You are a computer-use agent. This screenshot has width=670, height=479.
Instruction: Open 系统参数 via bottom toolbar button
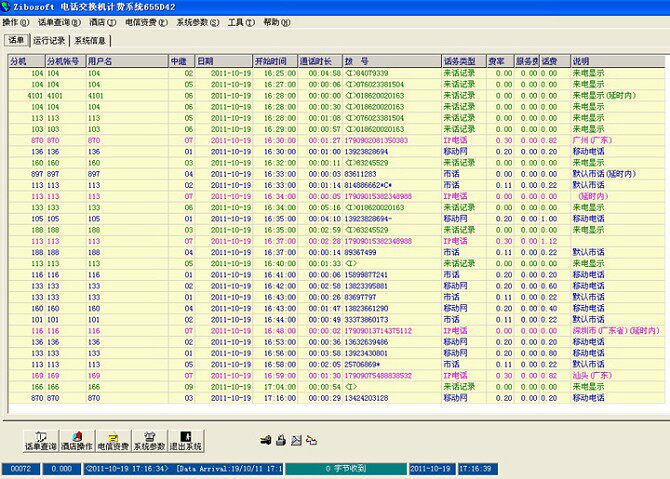click(149, 441)
